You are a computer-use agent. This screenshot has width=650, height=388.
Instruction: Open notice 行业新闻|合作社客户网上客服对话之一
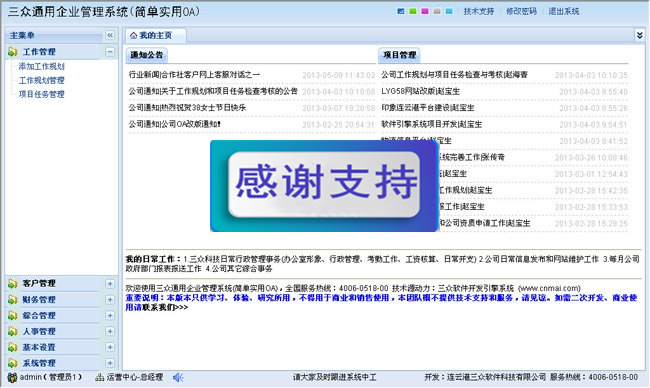194,75
